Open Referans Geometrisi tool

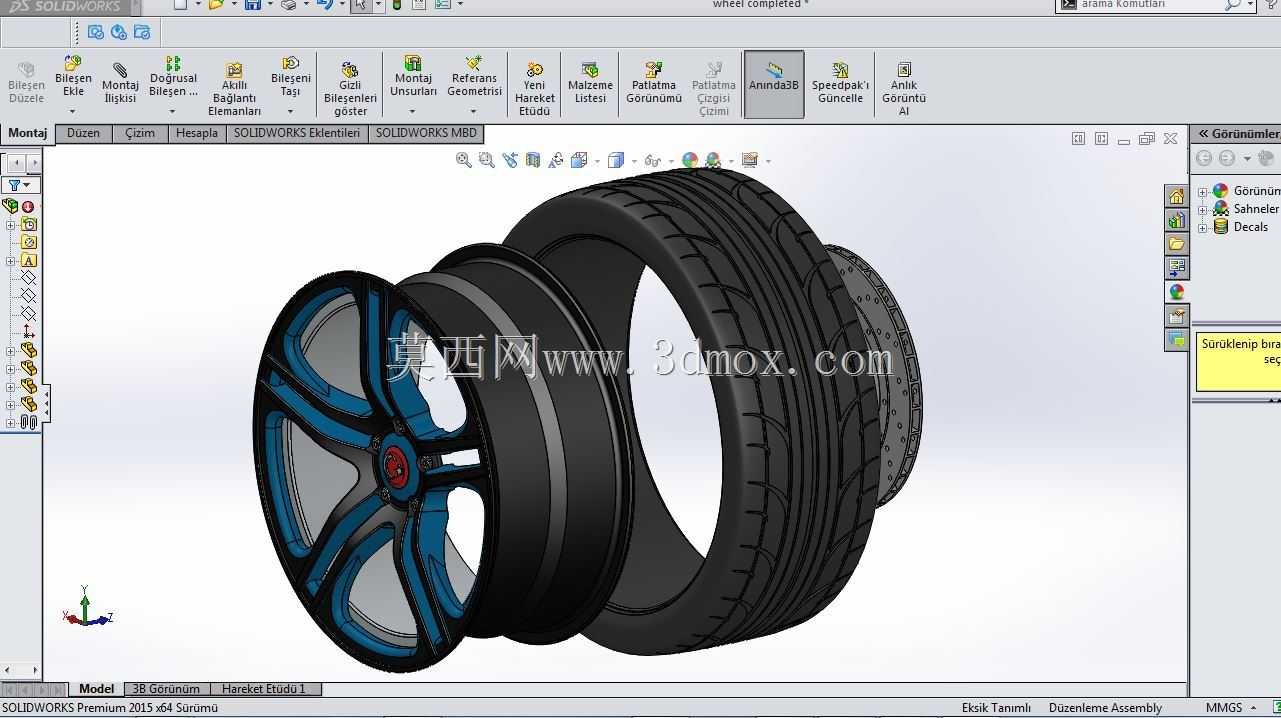pos(474,77)
